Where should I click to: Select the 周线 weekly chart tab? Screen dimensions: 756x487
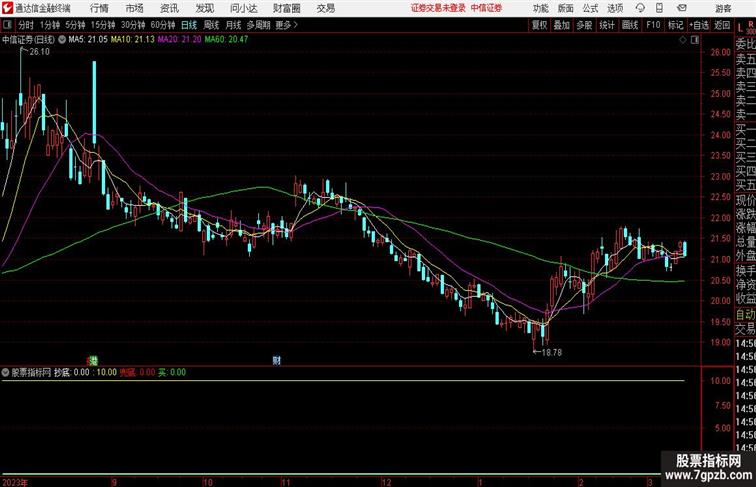tap(211, 25)
